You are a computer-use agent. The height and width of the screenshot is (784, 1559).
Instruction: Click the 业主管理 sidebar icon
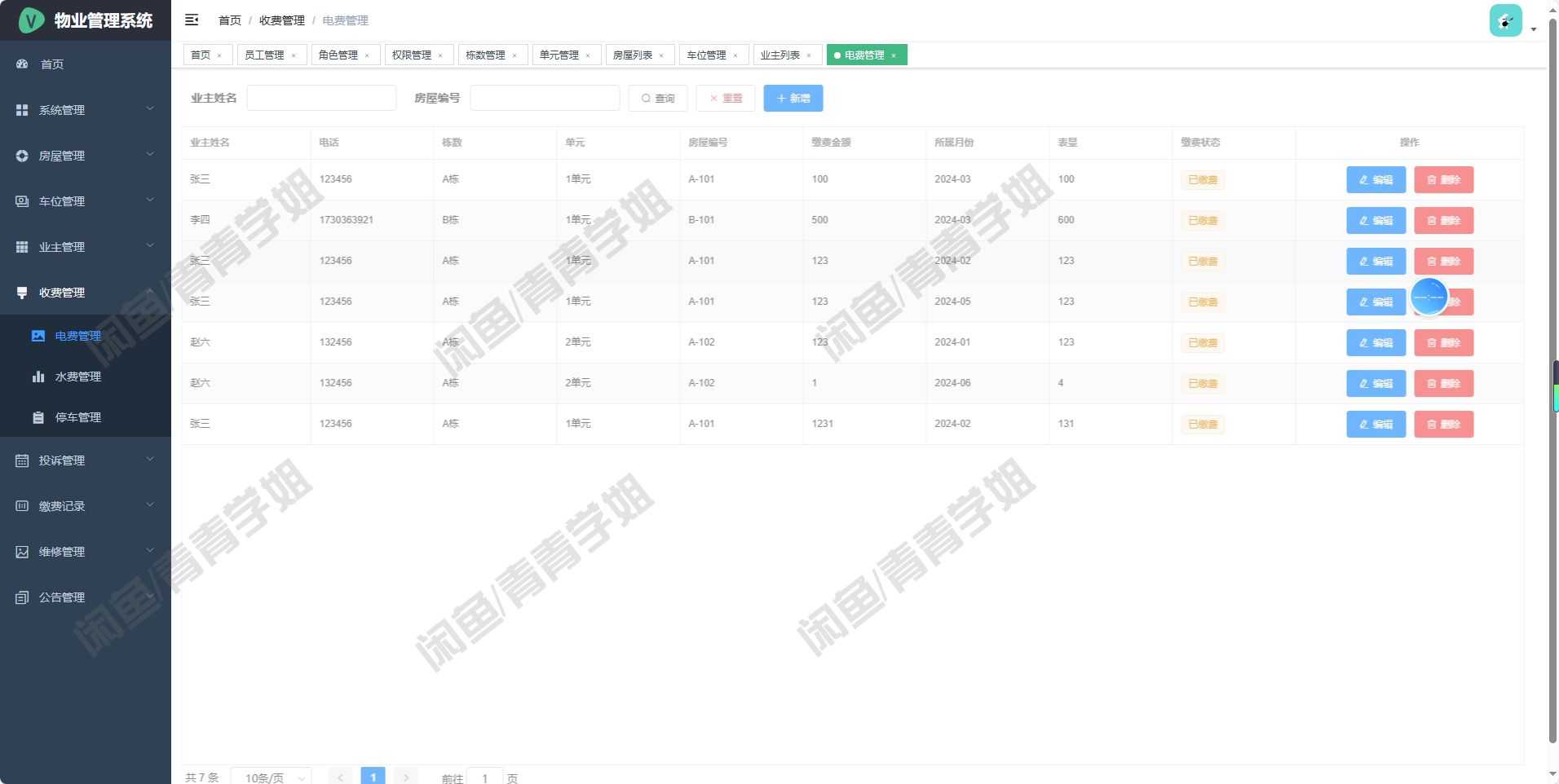(22, 247)
